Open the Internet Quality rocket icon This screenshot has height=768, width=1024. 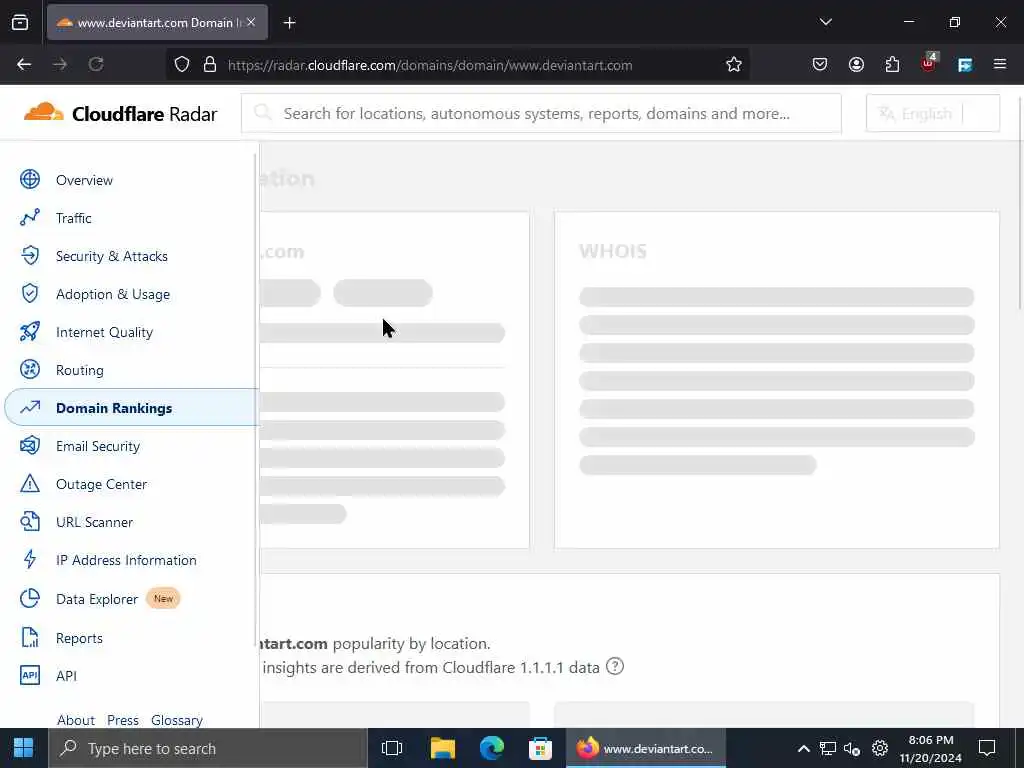[29, 332]
